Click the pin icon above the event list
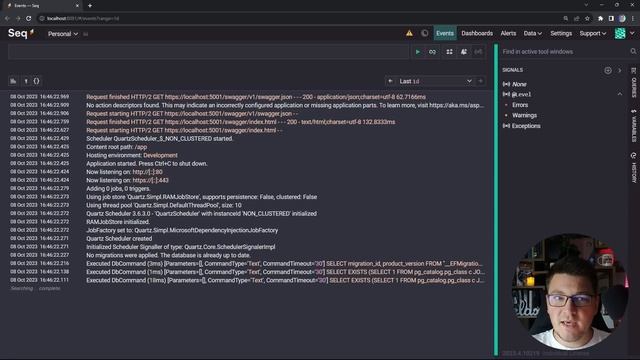The width and height of the screenshot is (640, 360). coord(26,81)
